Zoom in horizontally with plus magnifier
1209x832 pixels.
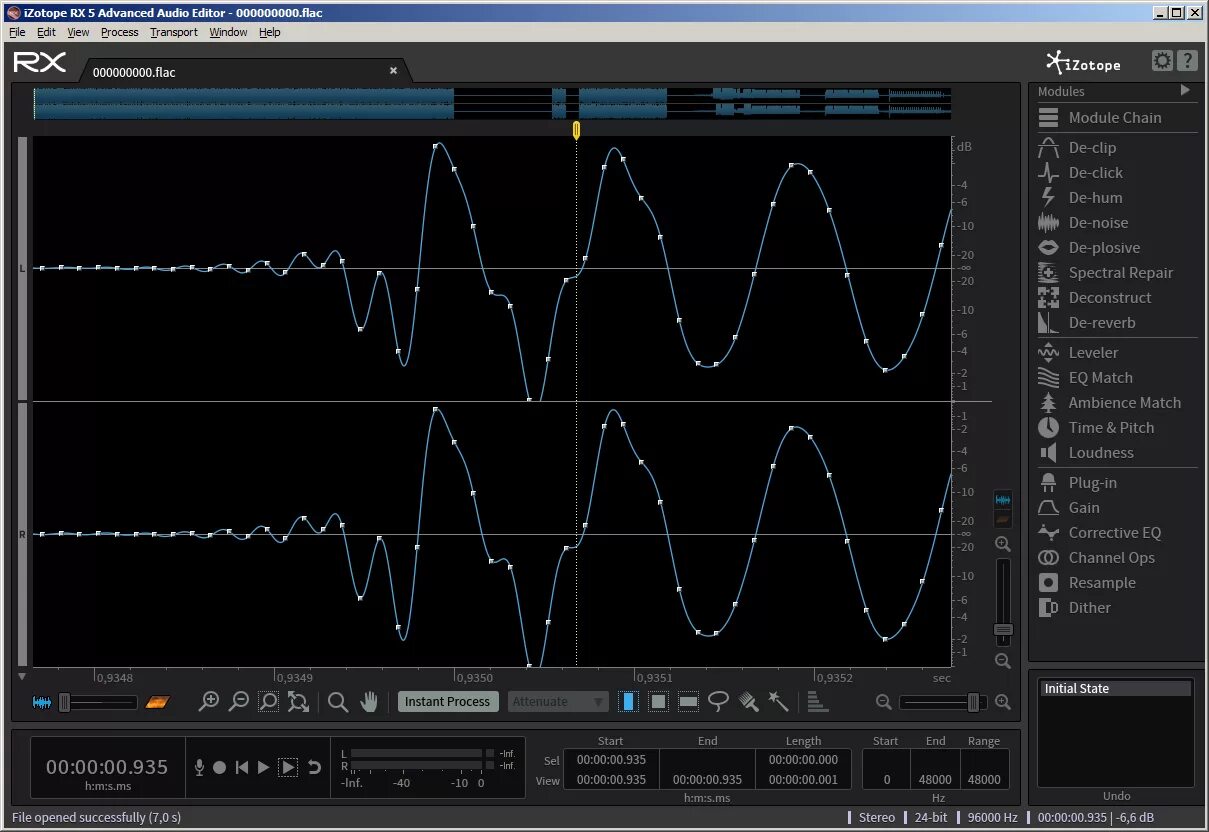[208, 702]
